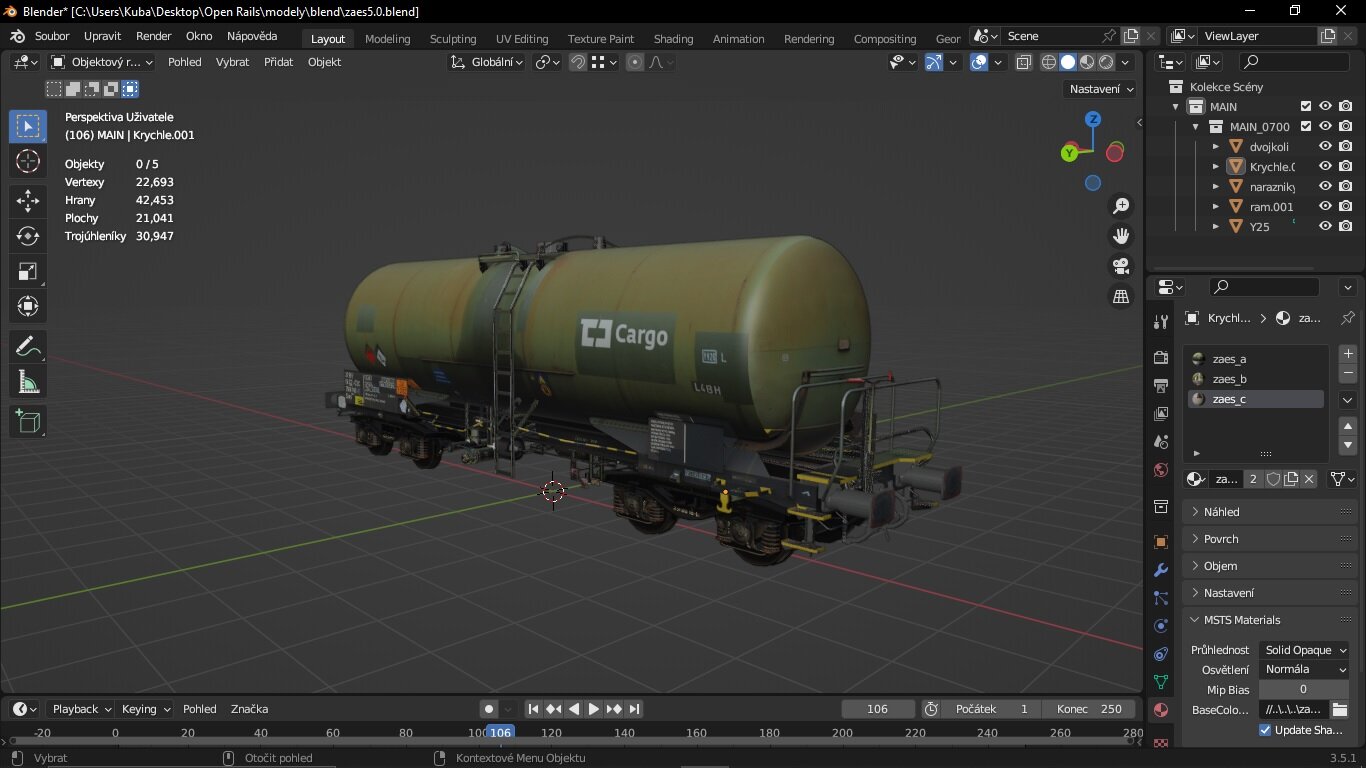Image resolution: width=1366 pixels, height=768 pixels.
Task: Expand the Povrch panel
Action: point(1221,539)
